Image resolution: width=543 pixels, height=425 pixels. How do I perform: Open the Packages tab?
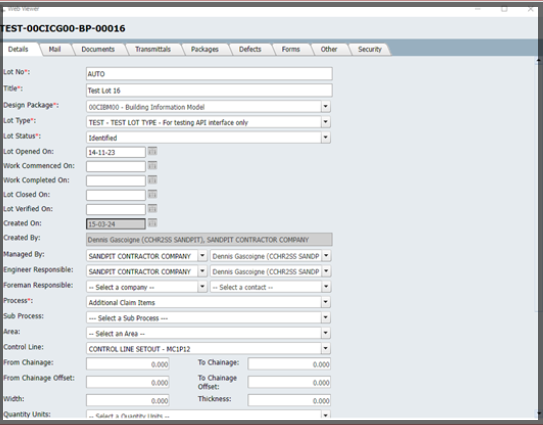pyautogui.click(x=205, y=49)
